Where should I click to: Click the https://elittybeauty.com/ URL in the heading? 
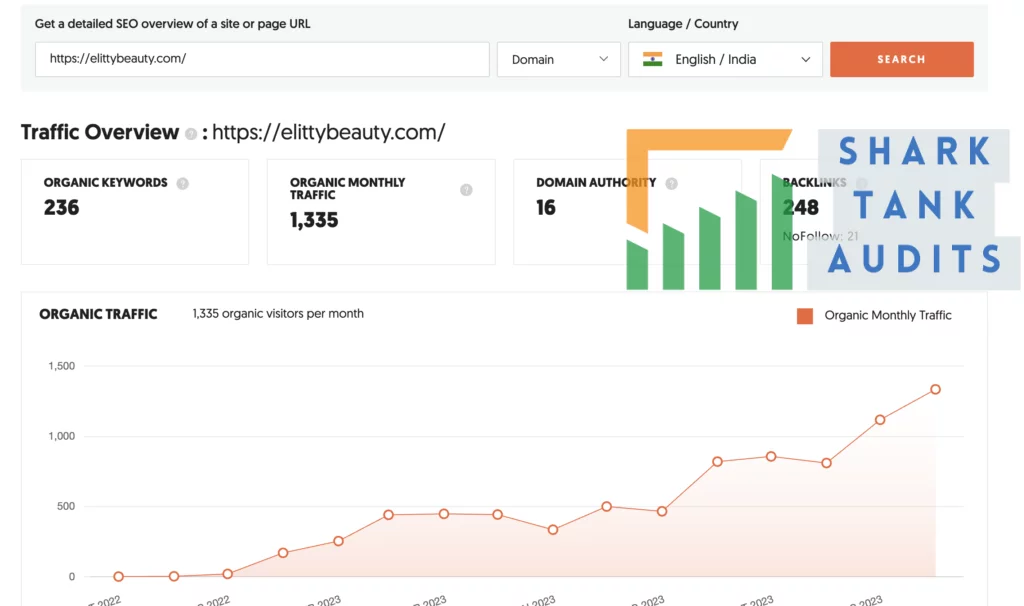point(328,133)
